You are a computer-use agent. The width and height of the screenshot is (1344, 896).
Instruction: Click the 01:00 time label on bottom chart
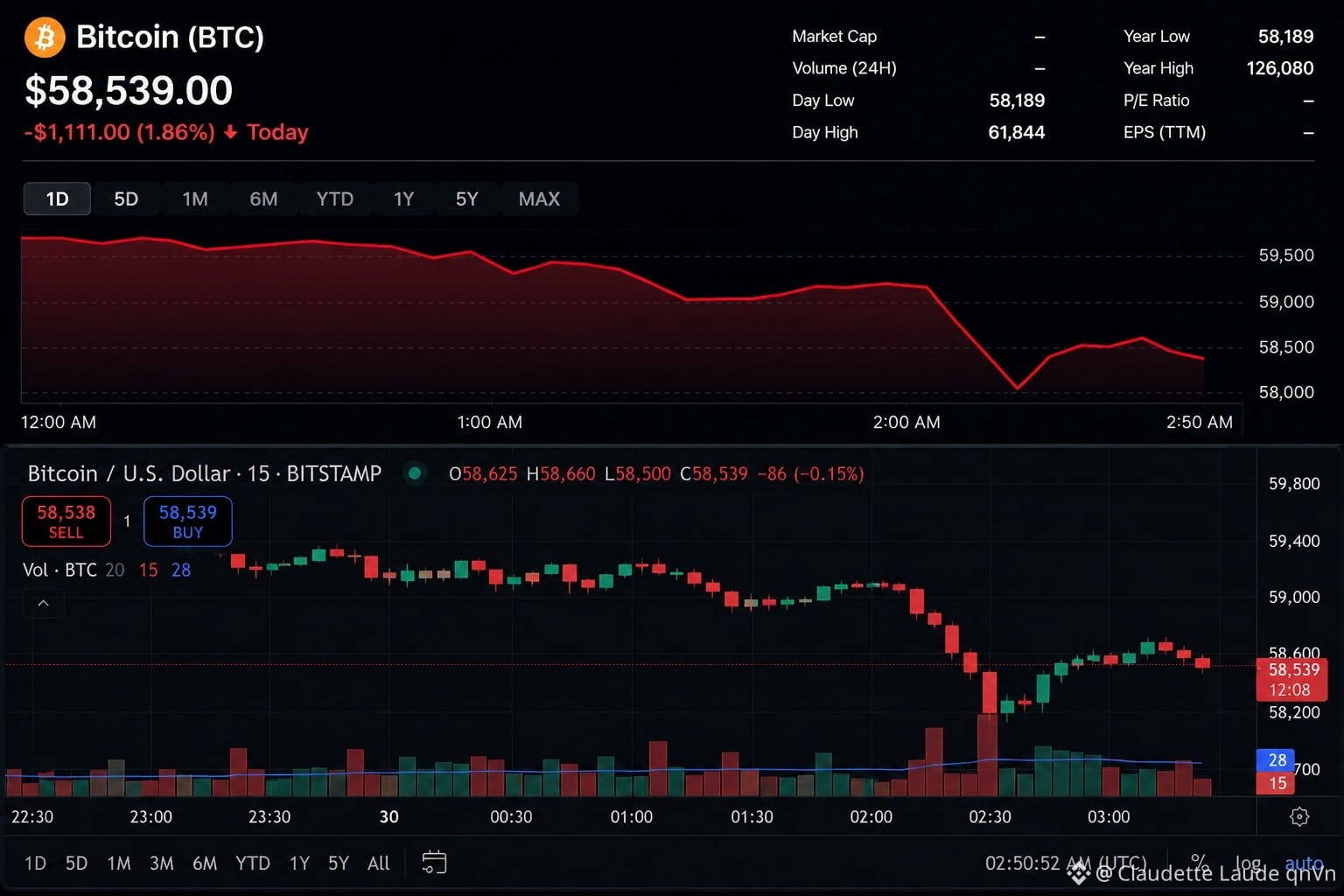[x=631, y=816]
